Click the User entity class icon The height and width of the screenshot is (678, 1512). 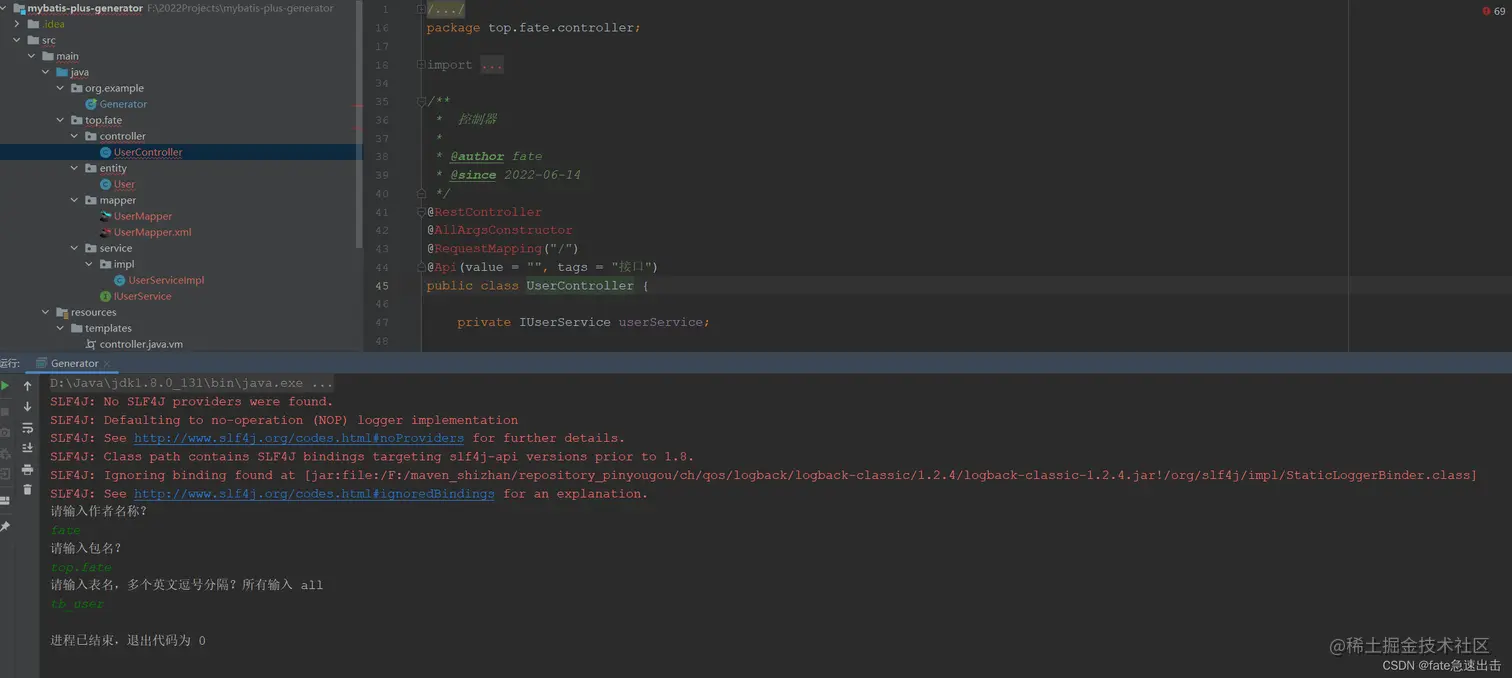pyautogui.click(x=106, y=184)
